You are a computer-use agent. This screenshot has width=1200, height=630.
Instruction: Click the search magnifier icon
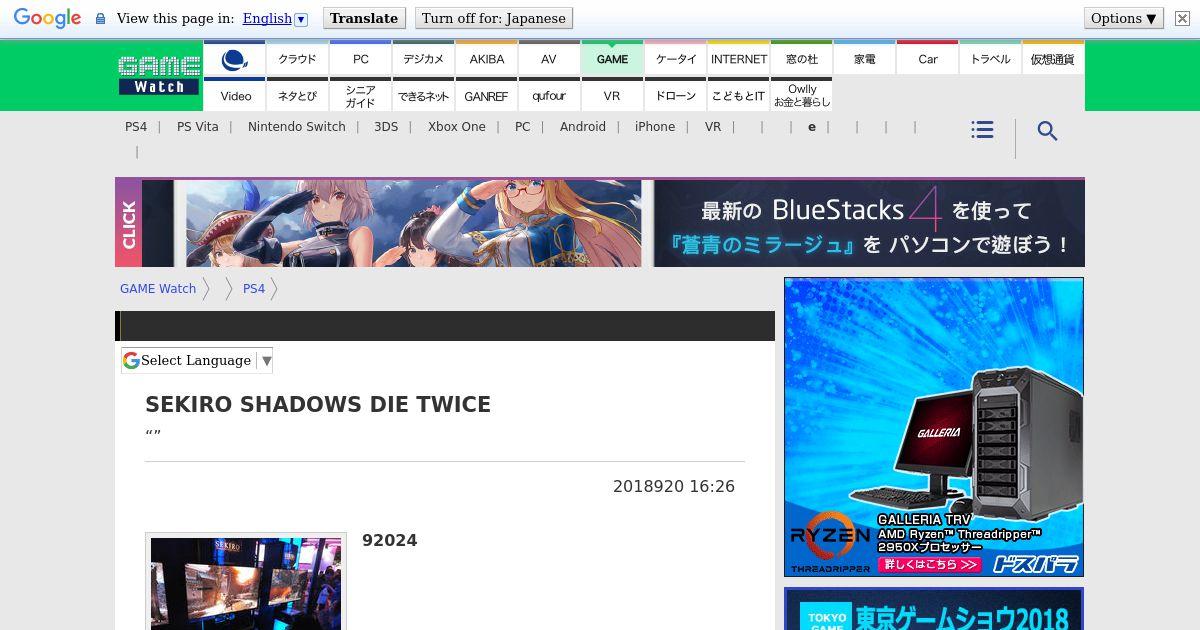click(1047, 131)
